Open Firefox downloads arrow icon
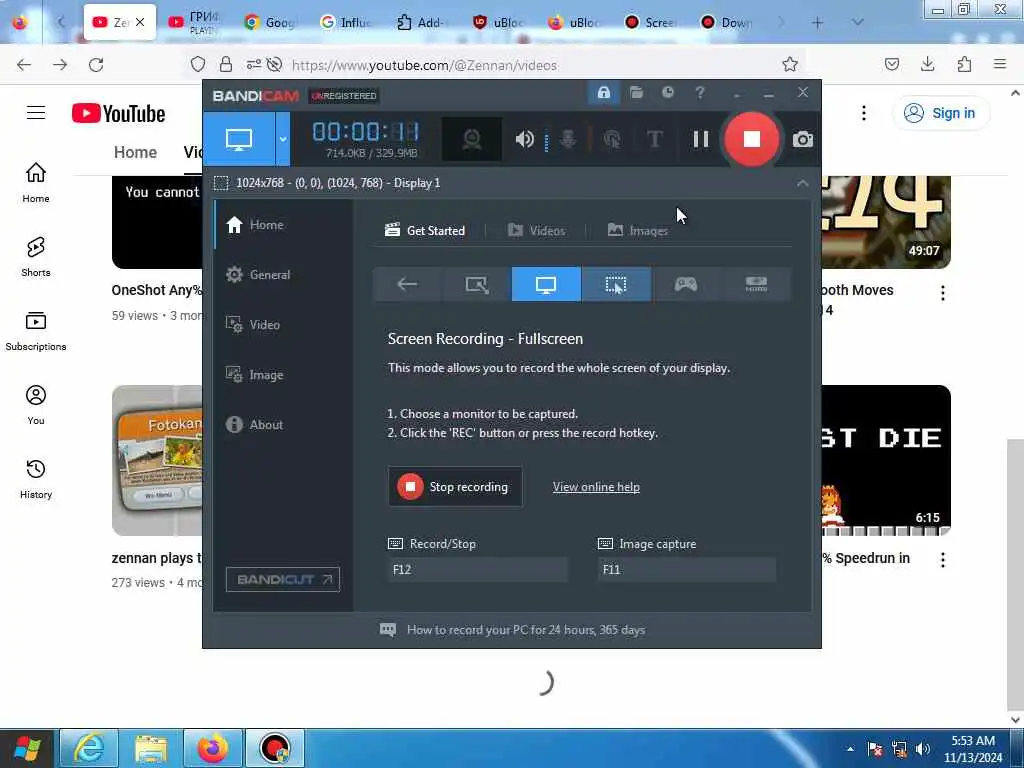Viewport: 1024px width, 768px height. tap(927, 64)
